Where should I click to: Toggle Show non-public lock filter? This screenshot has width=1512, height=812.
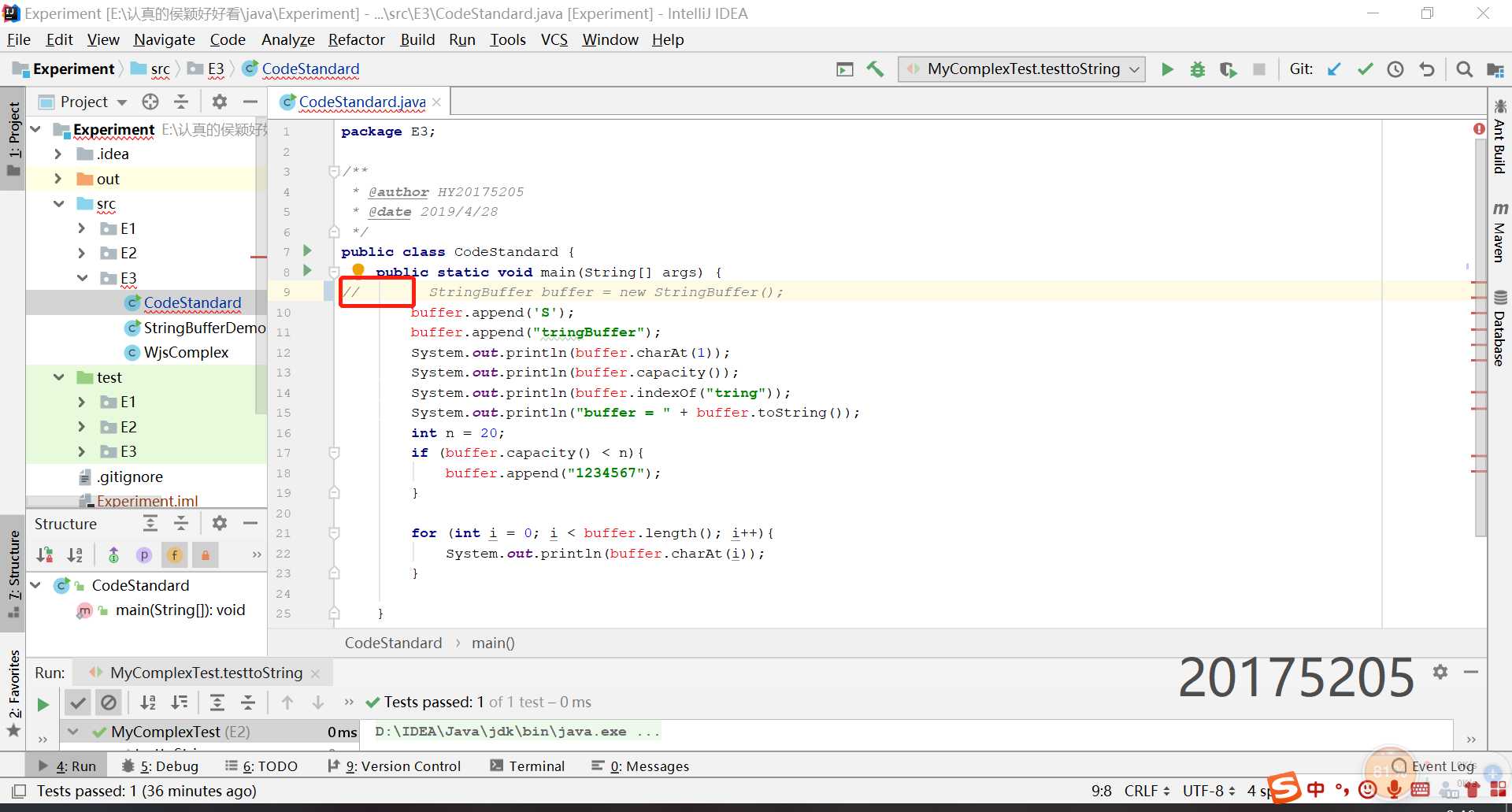click(x=205, y=555)
